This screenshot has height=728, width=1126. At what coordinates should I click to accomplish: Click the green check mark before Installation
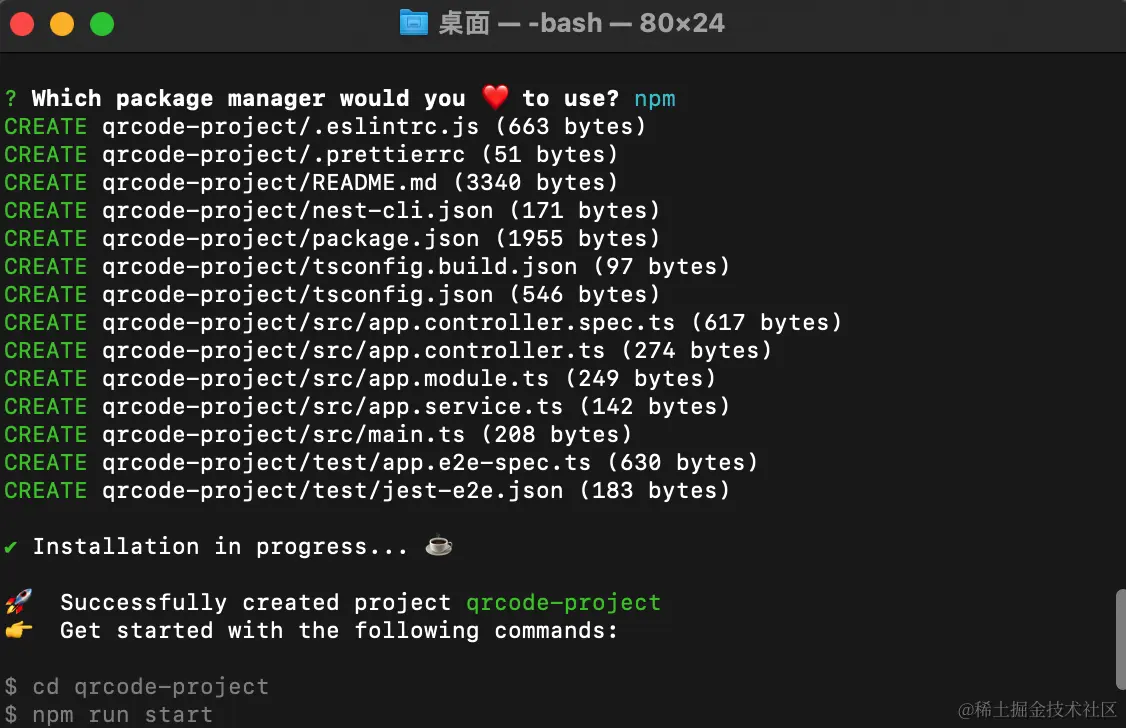pyautogui.click(x=11, y=546)
